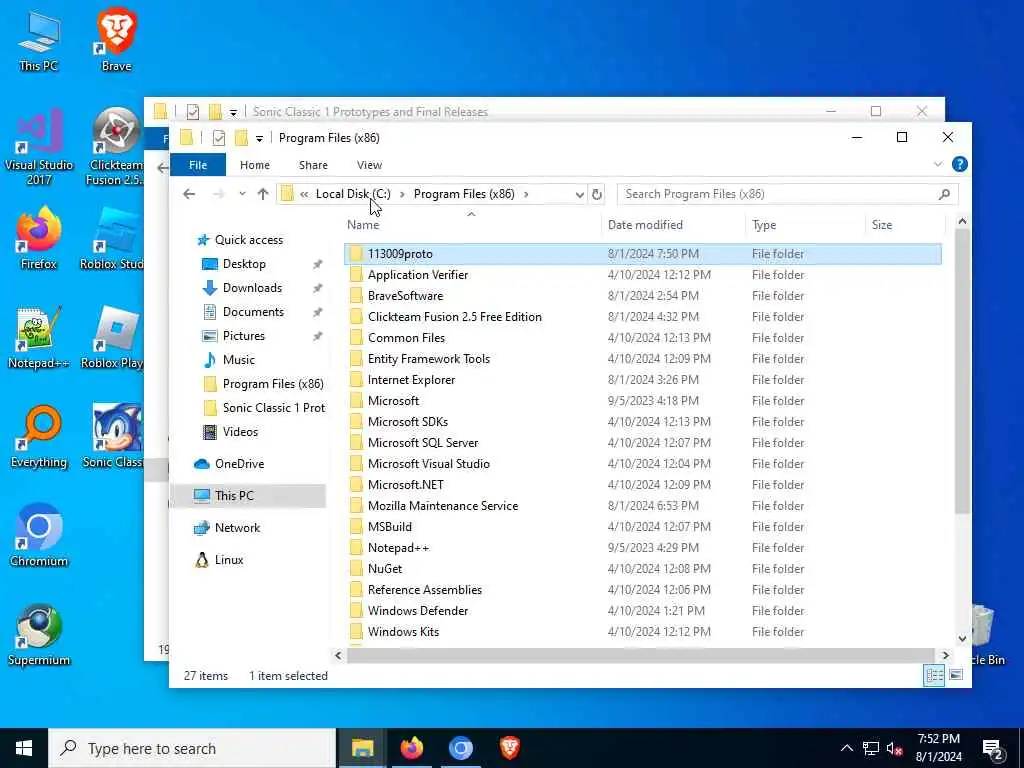Click the breadcrumb overflow double chevron

coord(304,194)
